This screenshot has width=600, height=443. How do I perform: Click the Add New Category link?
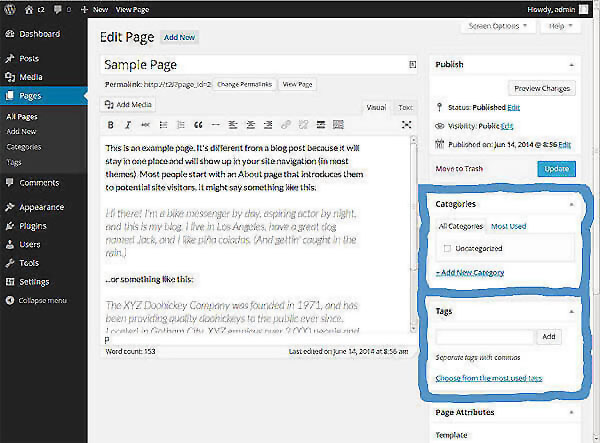470,272
